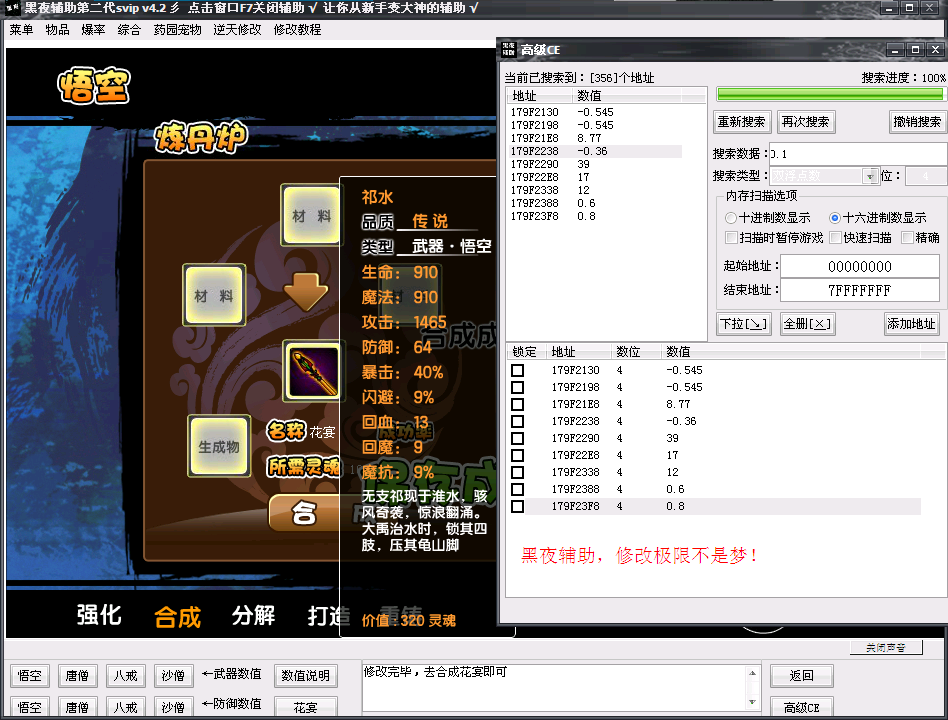Image resolution: width=948 pixels, height=720 pixels.
Task: Click the 返回 button
Action: tap(802, 676)
